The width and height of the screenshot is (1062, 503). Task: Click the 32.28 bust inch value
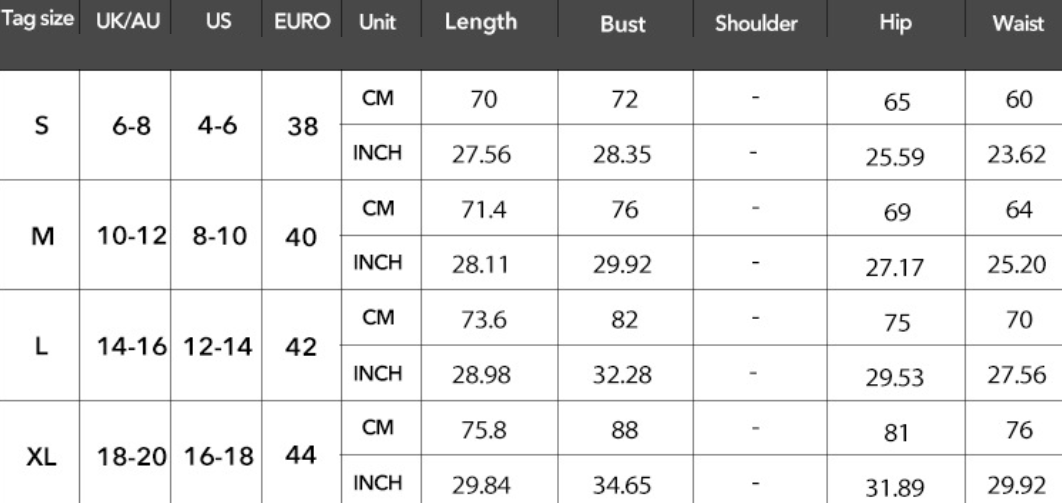click(622, 374)
